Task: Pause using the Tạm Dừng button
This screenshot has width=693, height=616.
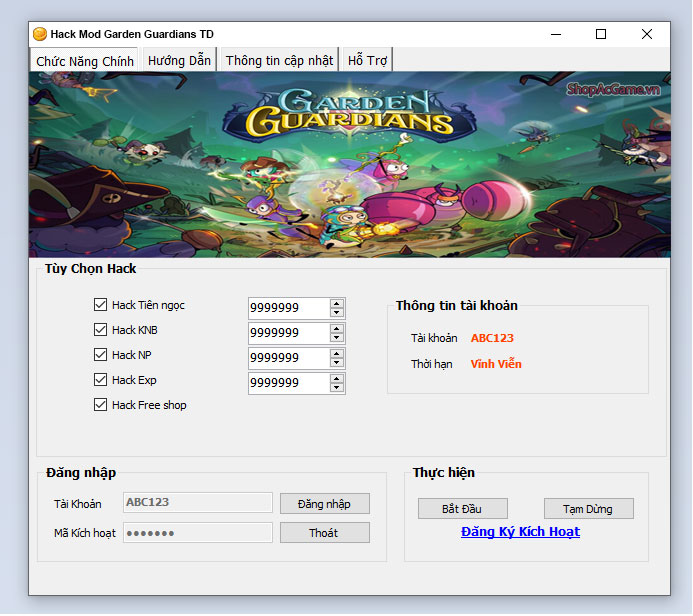Action: (x=588, y=509)
